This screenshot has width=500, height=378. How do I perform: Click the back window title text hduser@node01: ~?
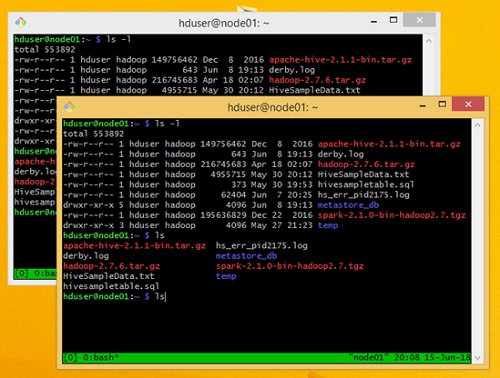click(224, 23)
